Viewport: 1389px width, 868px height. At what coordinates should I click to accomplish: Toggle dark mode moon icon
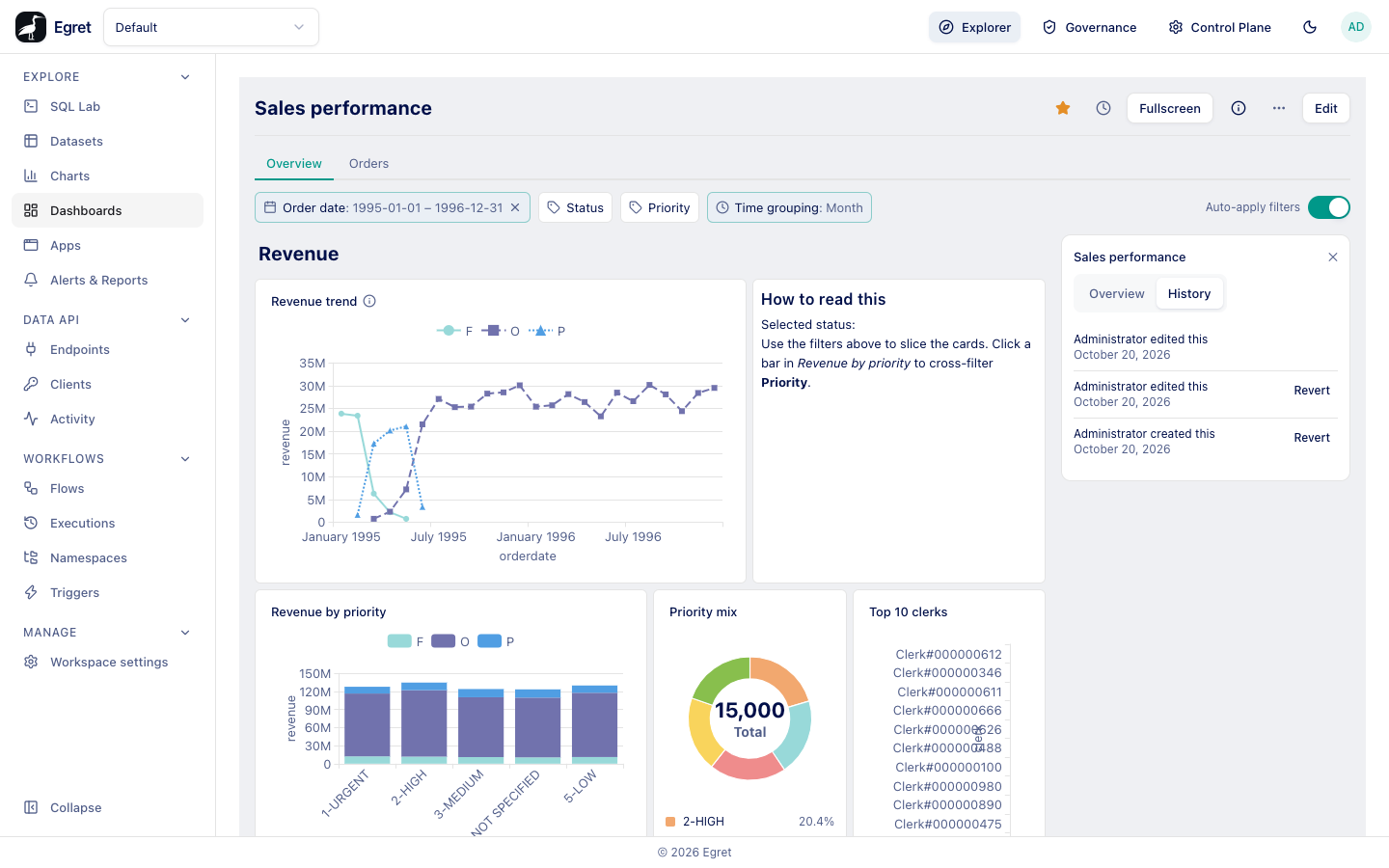point(1310,27)
